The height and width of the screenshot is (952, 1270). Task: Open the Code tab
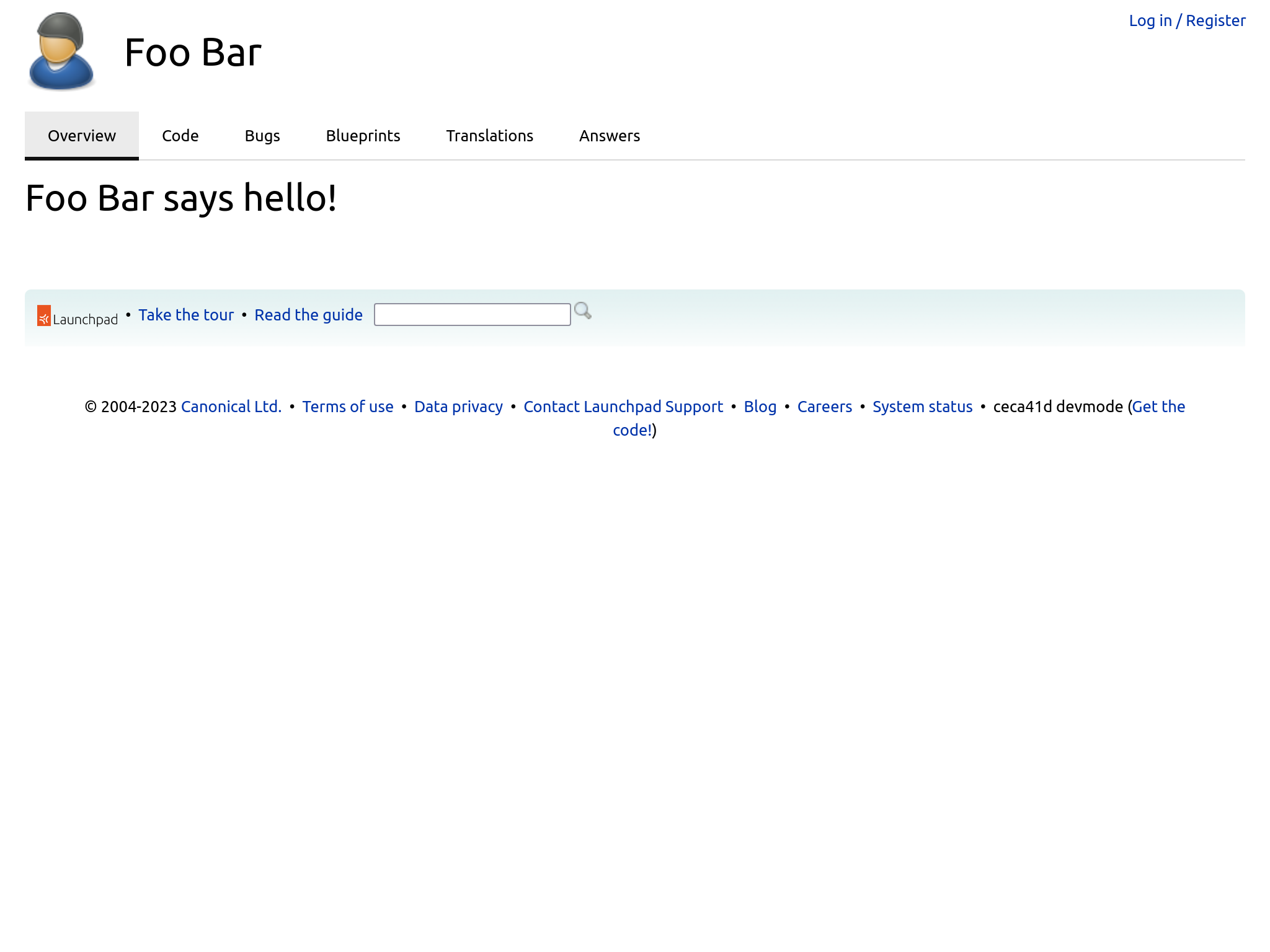tap(180, 136)
